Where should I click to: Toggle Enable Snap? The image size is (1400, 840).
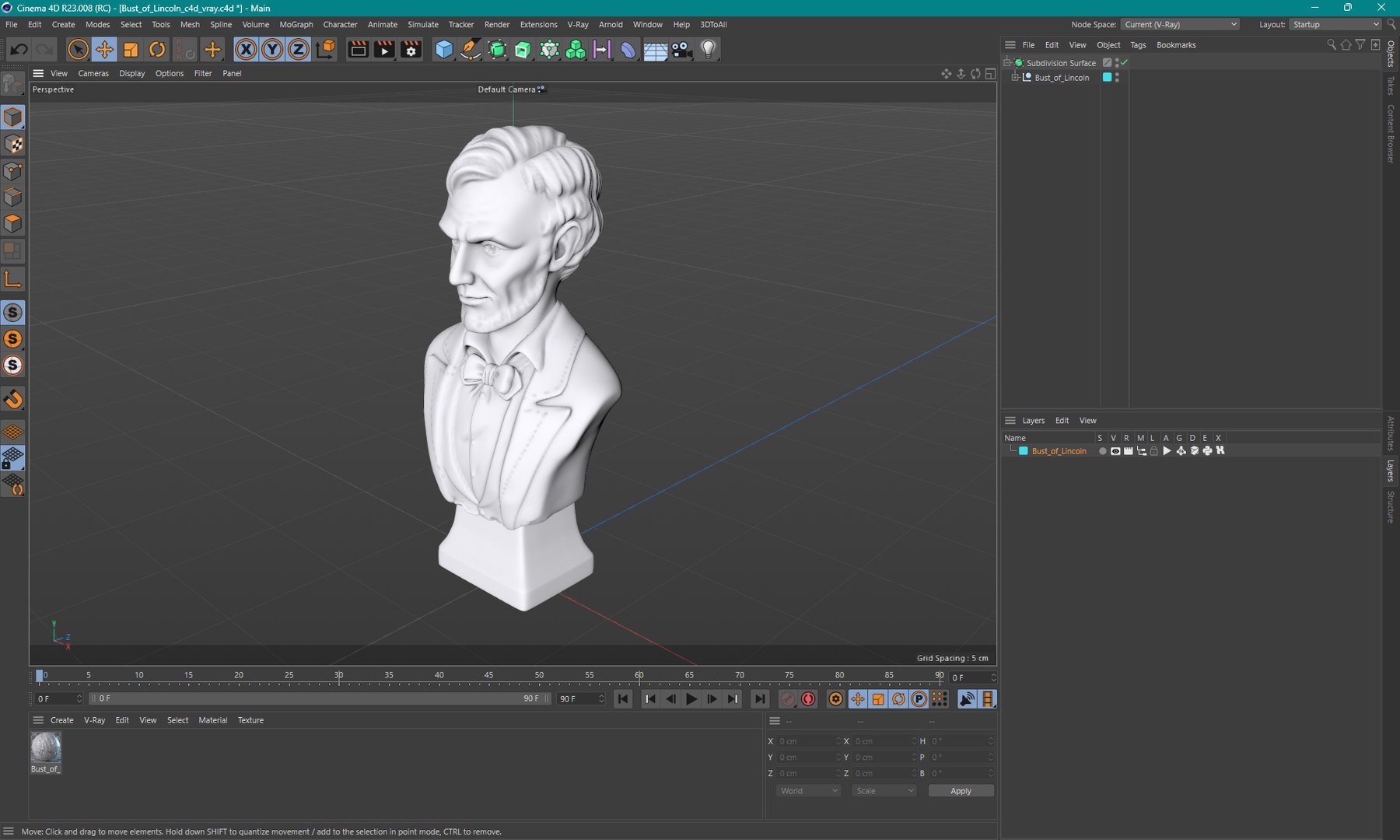(13, 313)
